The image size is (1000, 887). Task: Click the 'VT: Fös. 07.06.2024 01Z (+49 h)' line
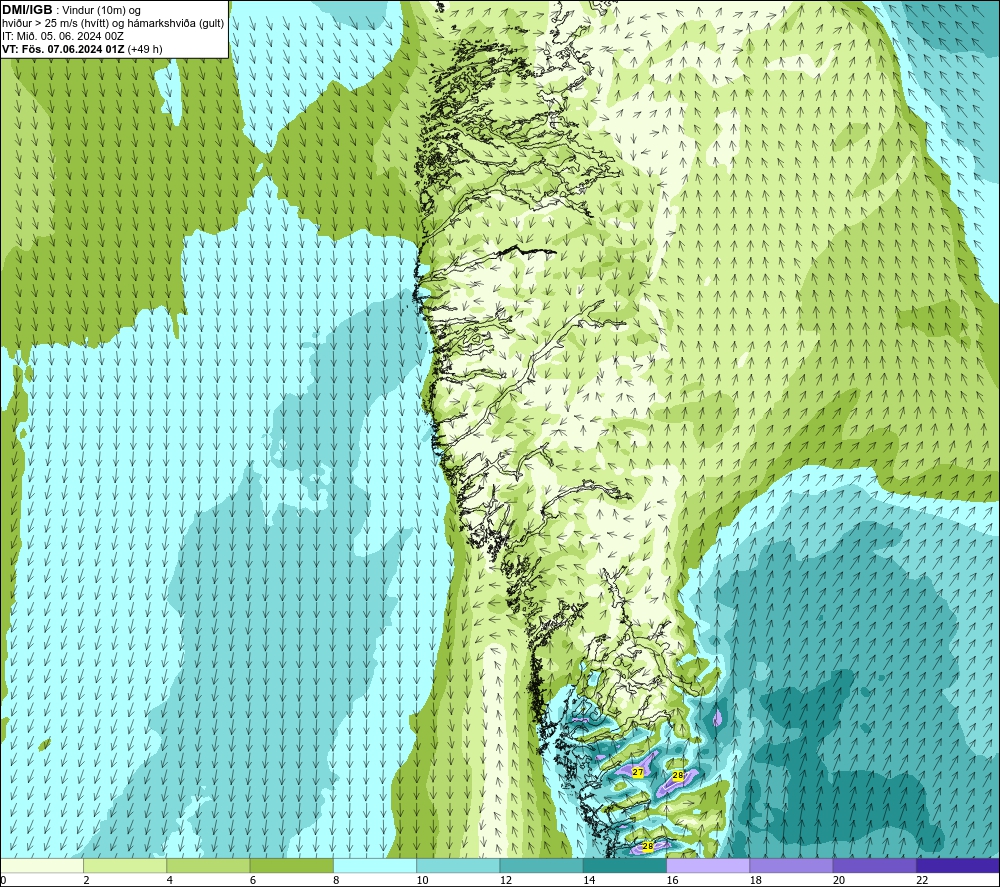pyautogui.click(x=82, y=48)
